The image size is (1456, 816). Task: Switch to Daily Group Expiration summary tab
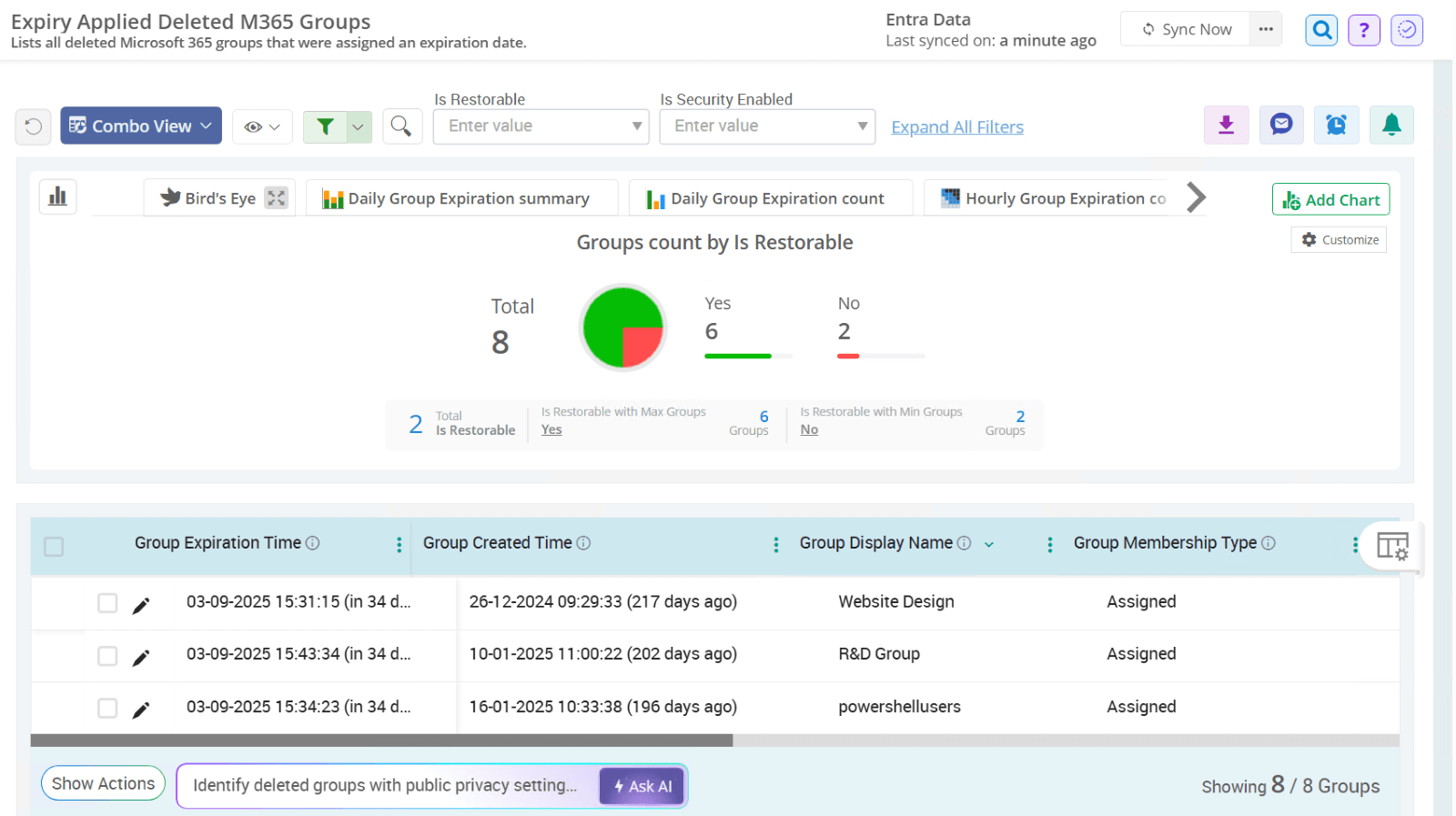tap(461, 198)
